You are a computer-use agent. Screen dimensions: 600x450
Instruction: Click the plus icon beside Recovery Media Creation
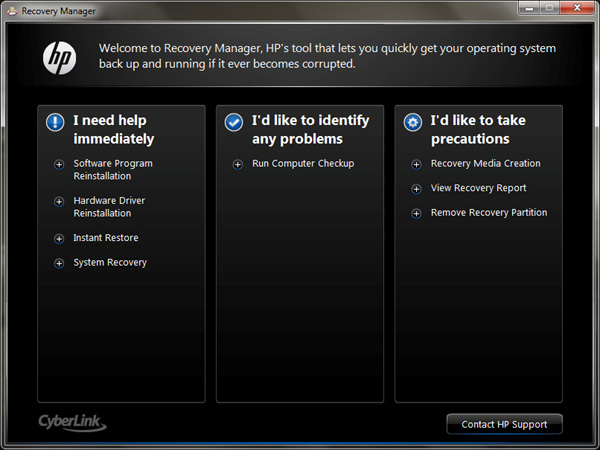416,165
